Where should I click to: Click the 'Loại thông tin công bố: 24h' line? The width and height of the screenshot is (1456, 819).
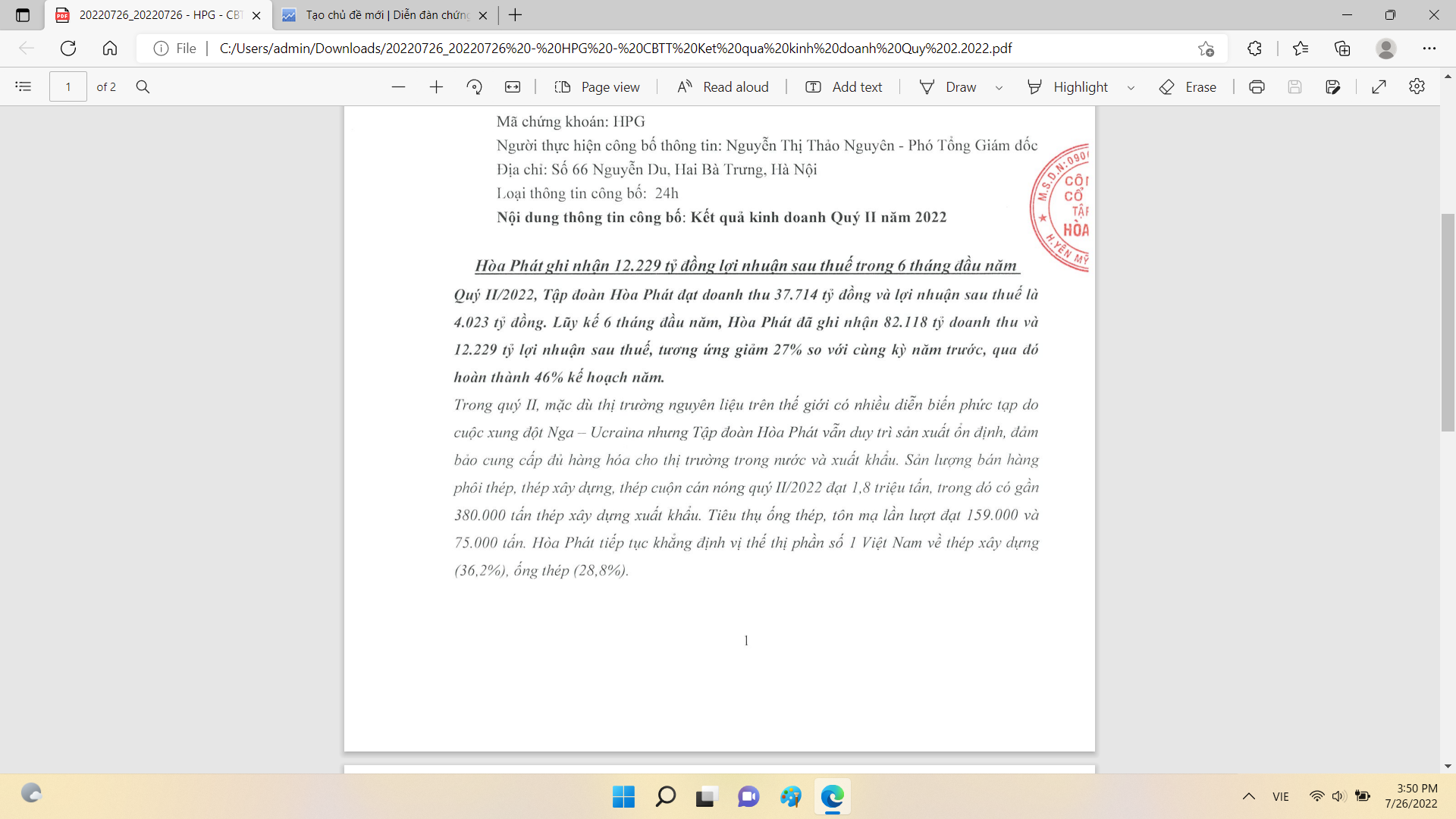click(587, 193)
